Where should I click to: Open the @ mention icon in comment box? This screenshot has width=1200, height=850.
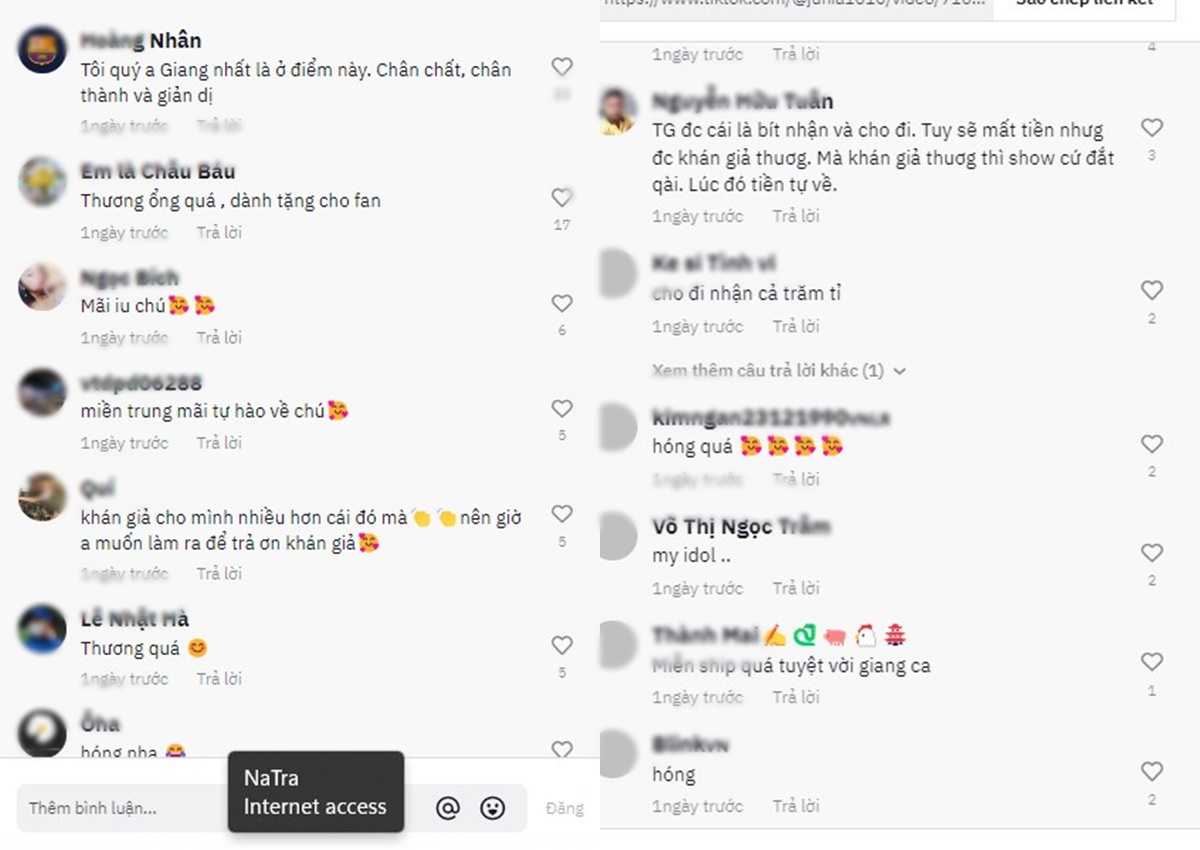(x=448, y=808)
